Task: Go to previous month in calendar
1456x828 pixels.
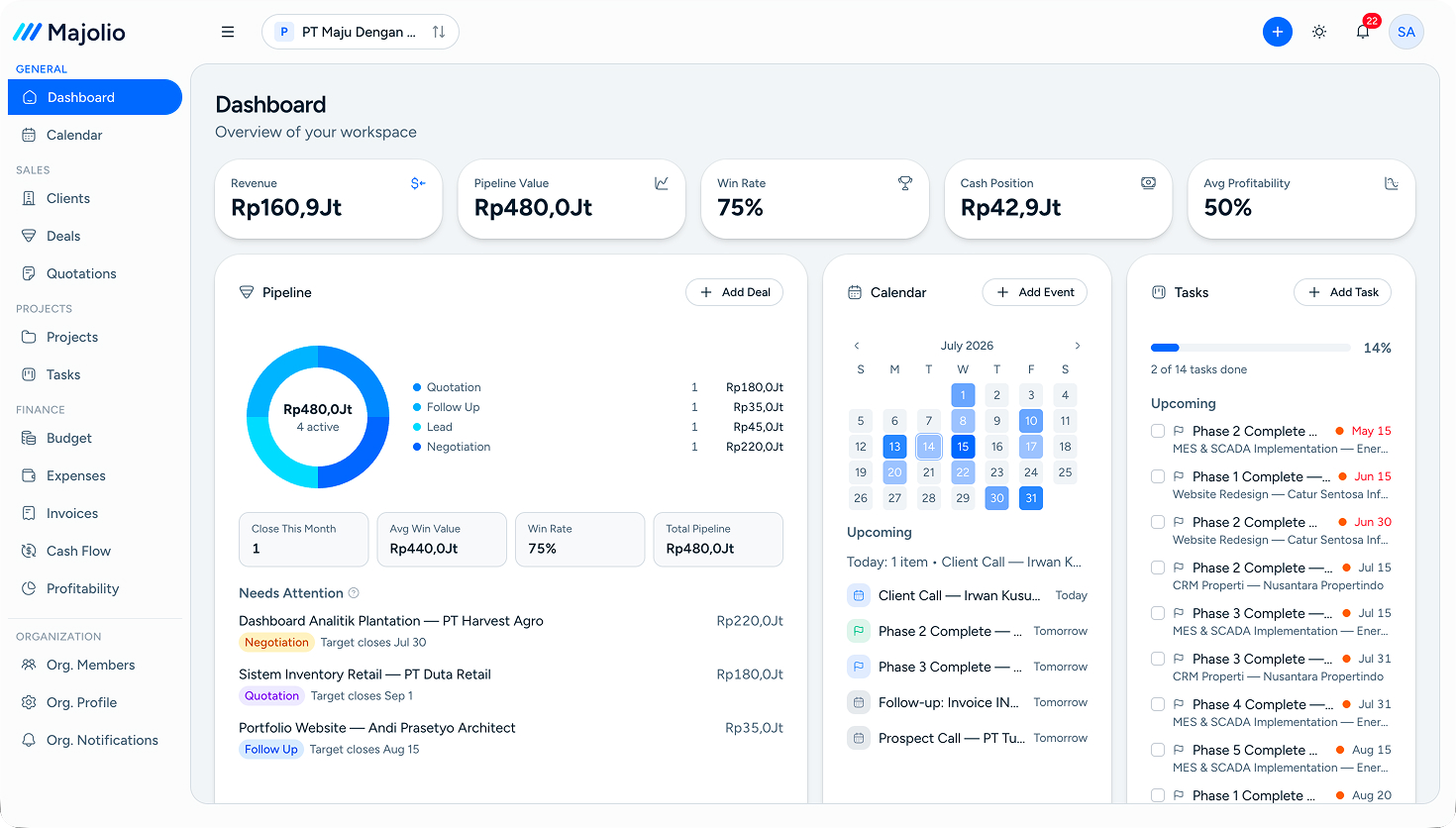Action: (x=857, y=346)
